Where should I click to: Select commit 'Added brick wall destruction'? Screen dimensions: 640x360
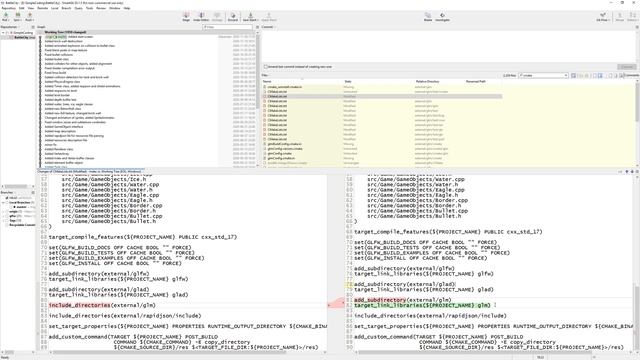(64, 41)
